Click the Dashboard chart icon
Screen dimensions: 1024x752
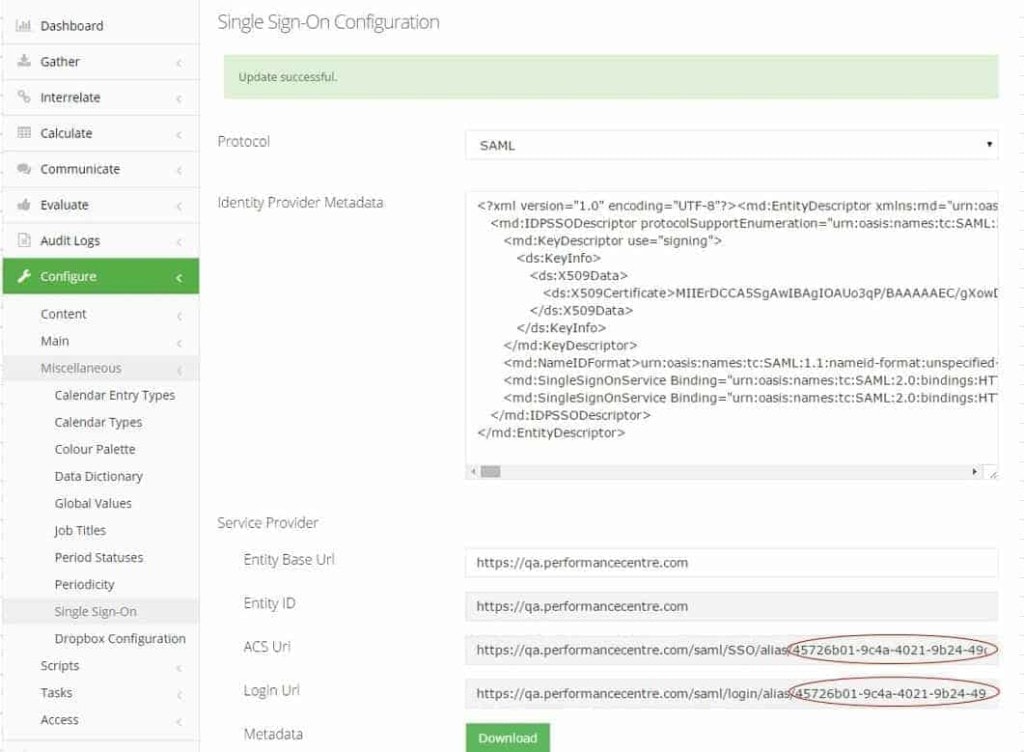point(24,26)
